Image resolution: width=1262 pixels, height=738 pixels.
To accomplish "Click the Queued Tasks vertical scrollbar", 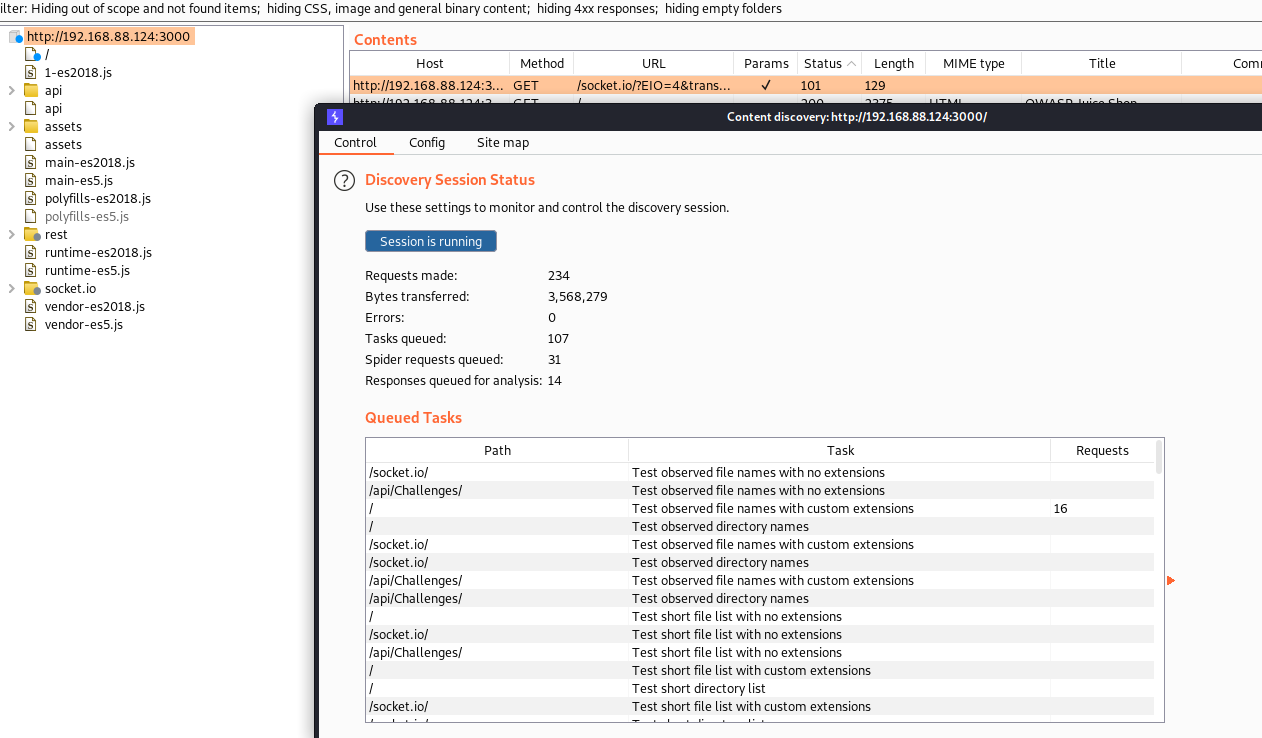I will tap(1159, 457).
